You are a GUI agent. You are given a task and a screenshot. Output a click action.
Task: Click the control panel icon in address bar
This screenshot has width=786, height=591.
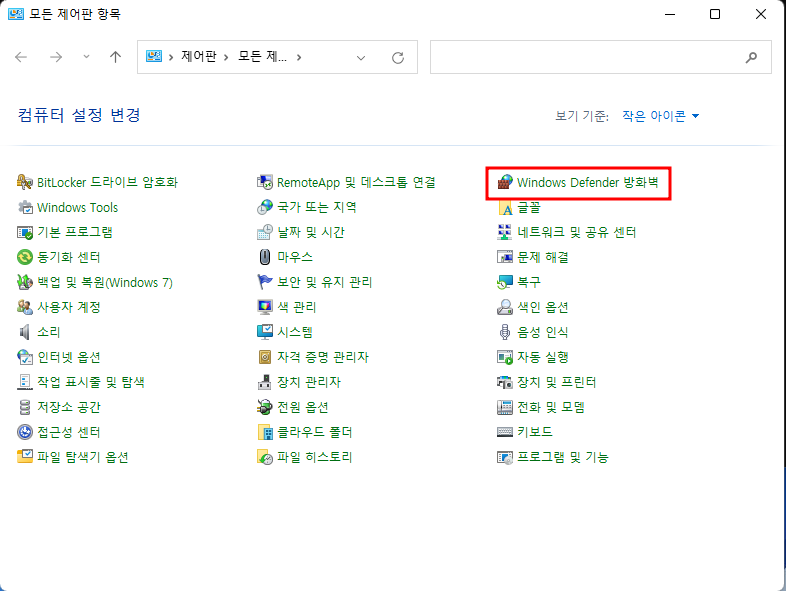tap(154, 56)
